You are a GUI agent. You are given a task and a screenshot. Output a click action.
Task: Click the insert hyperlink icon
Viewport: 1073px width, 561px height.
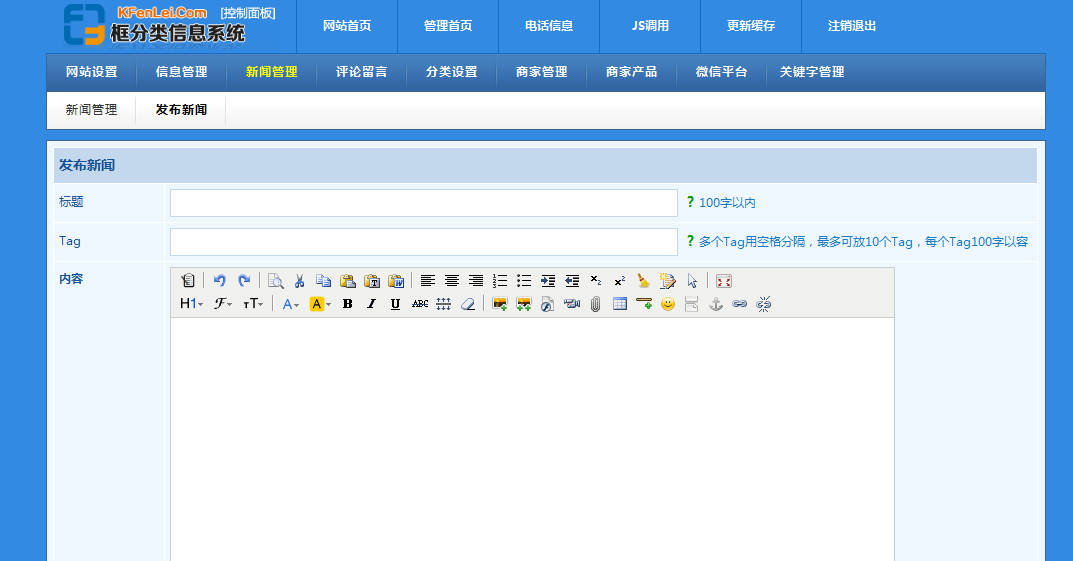pyautogui.click(x=740, y=304)
